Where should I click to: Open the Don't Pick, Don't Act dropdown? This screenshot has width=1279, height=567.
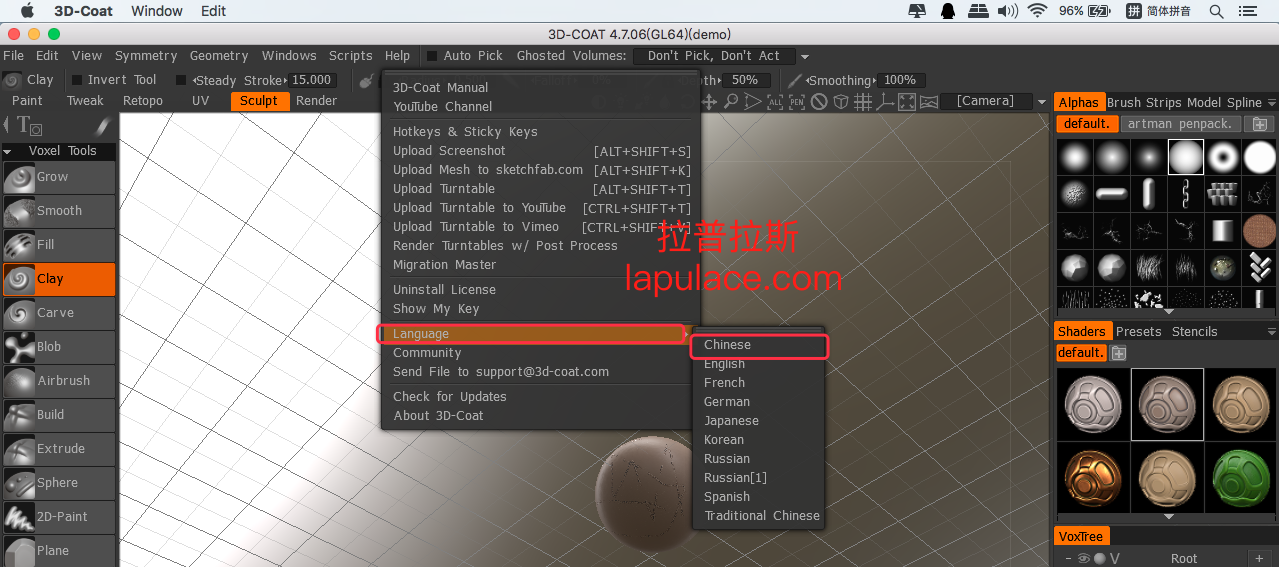714,56
